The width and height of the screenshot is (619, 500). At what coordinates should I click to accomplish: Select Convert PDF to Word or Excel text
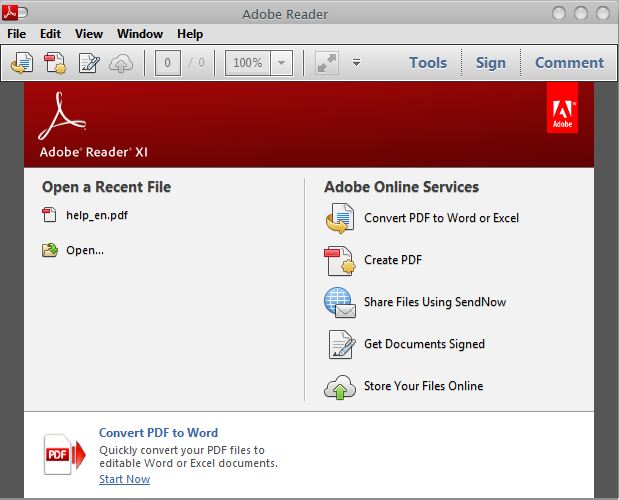tap(441, 218)
